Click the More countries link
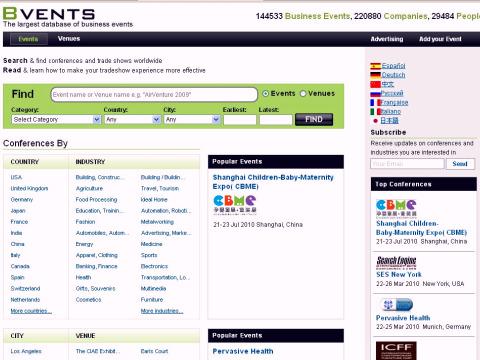The image size is (480, 360). click(31, 311)
